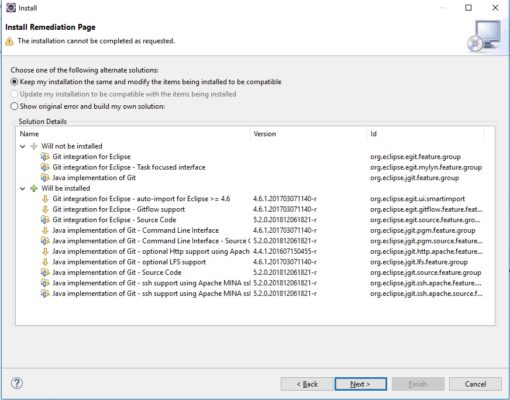Click id org.eclipse.jgit.lfs.feature.group
This screenshot has width=510, height=400.
pos(419,262)
